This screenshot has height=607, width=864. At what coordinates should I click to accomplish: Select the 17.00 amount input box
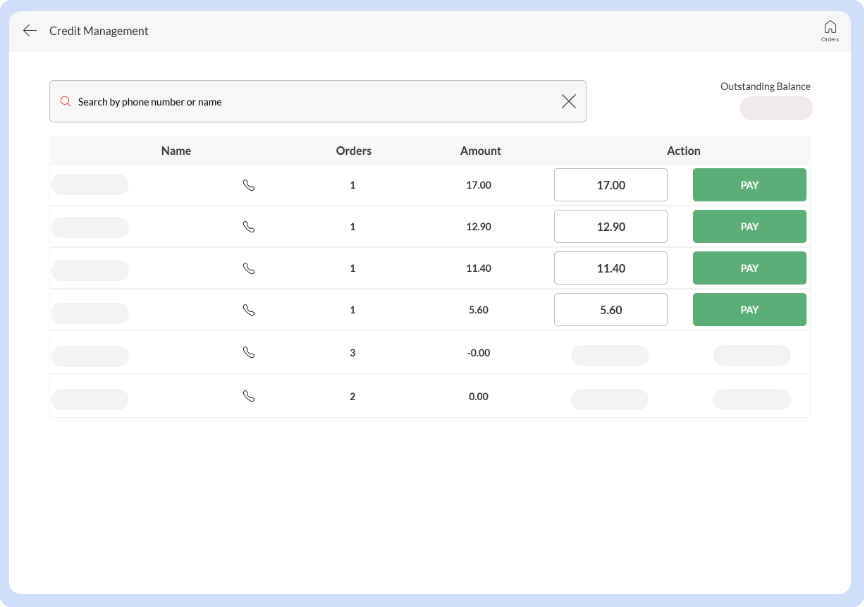coord(610,184)
